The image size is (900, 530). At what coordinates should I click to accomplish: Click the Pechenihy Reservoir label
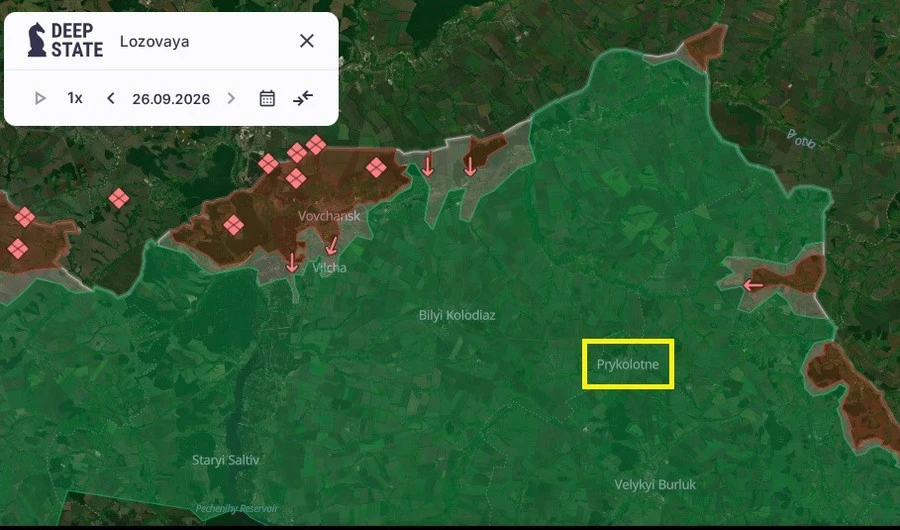(236, 509)
